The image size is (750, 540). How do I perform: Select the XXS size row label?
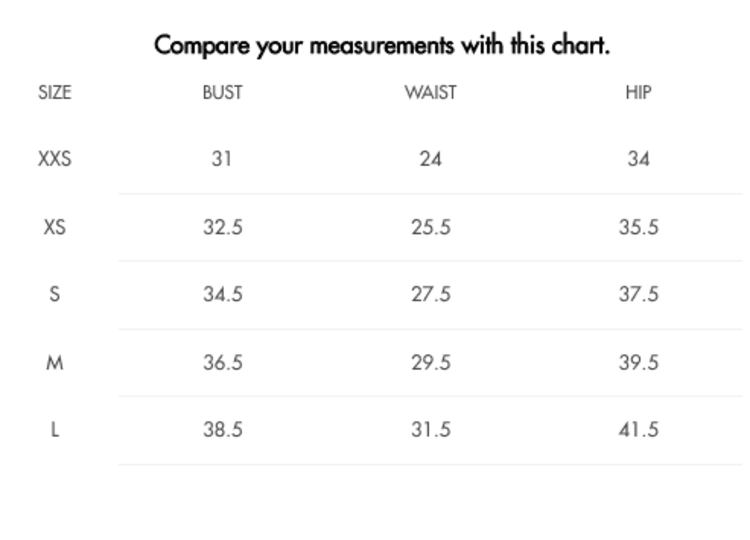pos(55,159)
